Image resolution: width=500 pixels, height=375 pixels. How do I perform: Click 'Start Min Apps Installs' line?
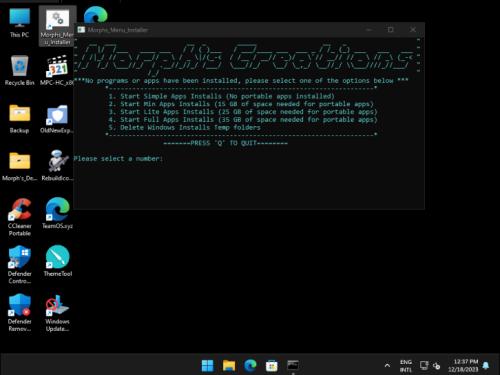coord(241,104)
